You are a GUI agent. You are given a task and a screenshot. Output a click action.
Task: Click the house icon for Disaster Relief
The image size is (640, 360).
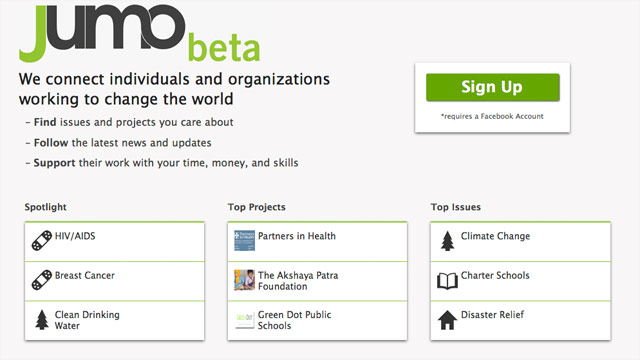pos(447,320)
